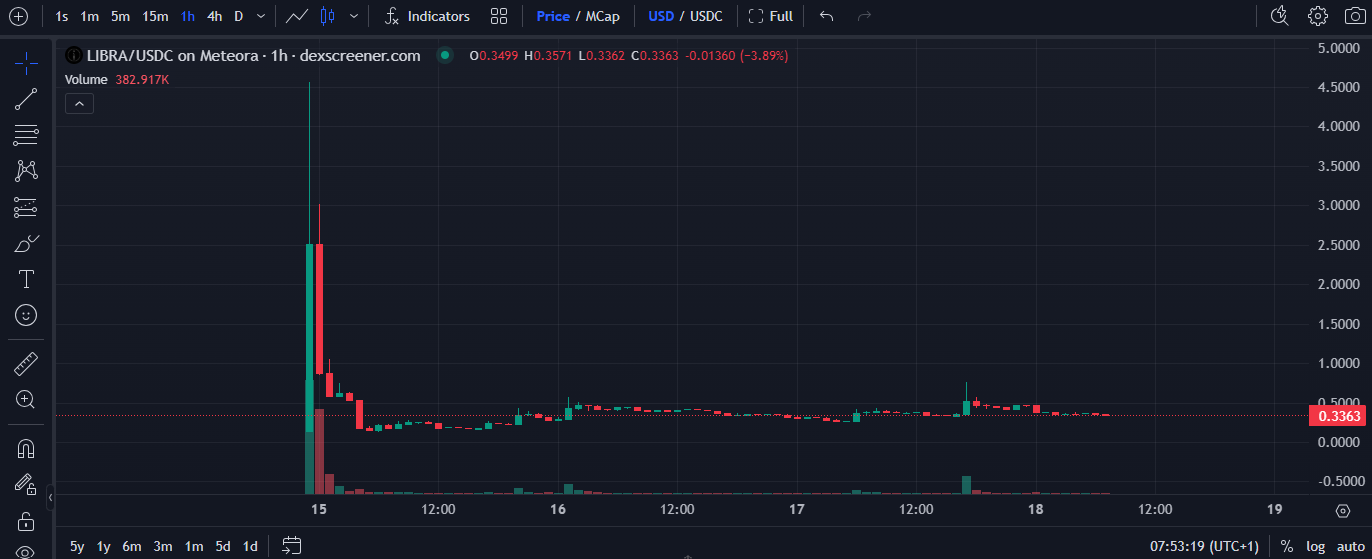Take a chart snapshot with camera icon

click(x=1353, y=16)
